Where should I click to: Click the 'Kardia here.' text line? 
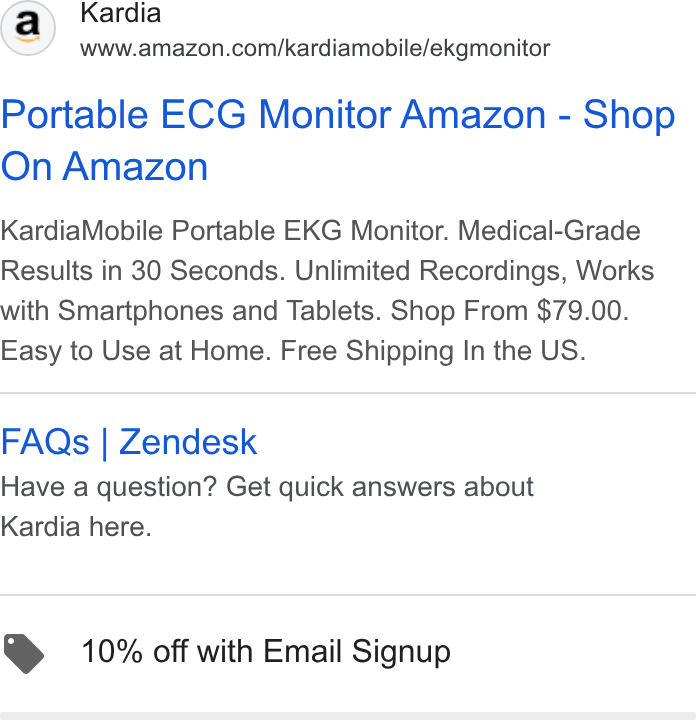tap(76, 527)
